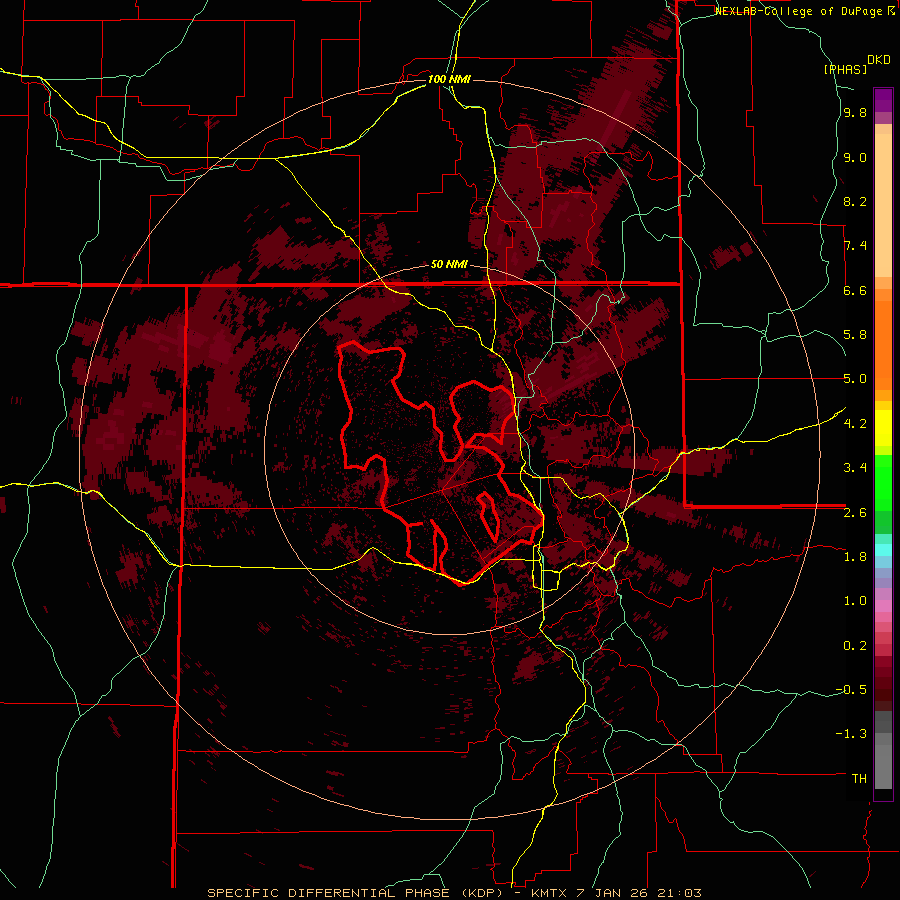
Task: Click the 100 NMI range ring label
Action: (449, 79)
